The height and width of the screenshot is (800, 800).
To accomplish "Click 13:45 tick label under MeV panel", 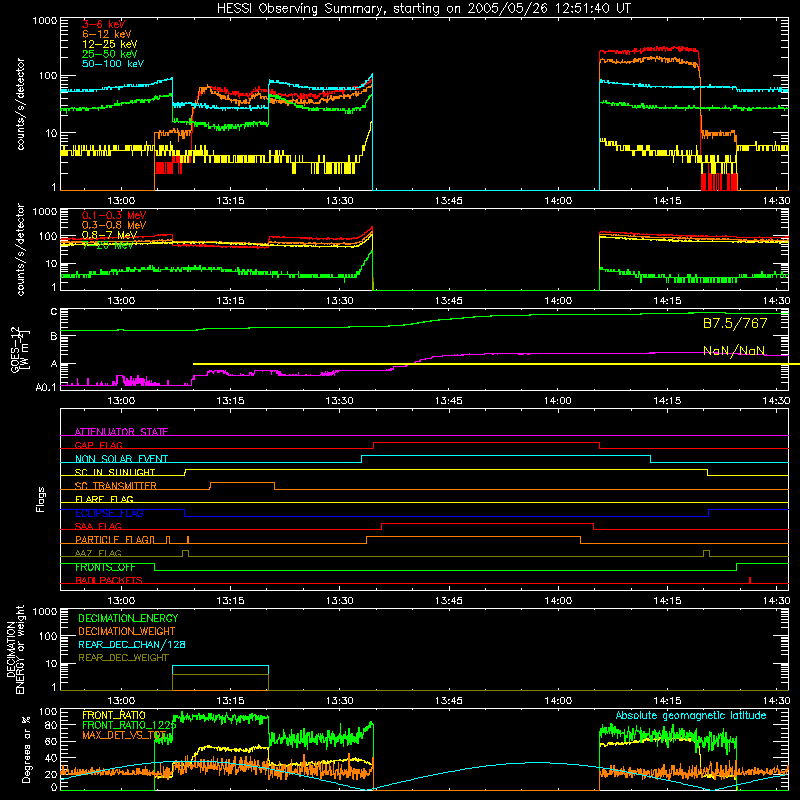I will 448,301.
